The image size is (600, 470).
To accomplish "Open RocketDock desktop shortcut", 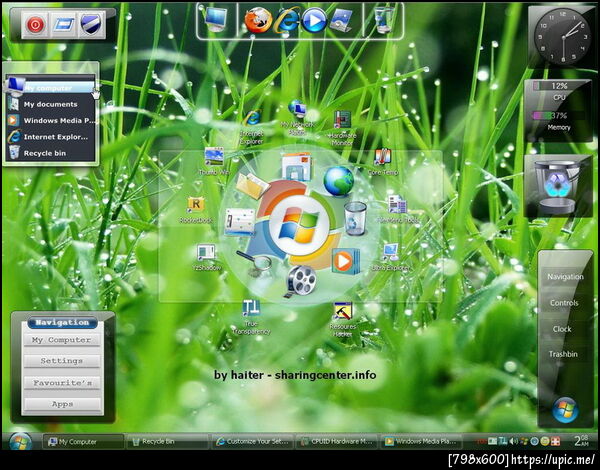I will (x=196, y=210).
